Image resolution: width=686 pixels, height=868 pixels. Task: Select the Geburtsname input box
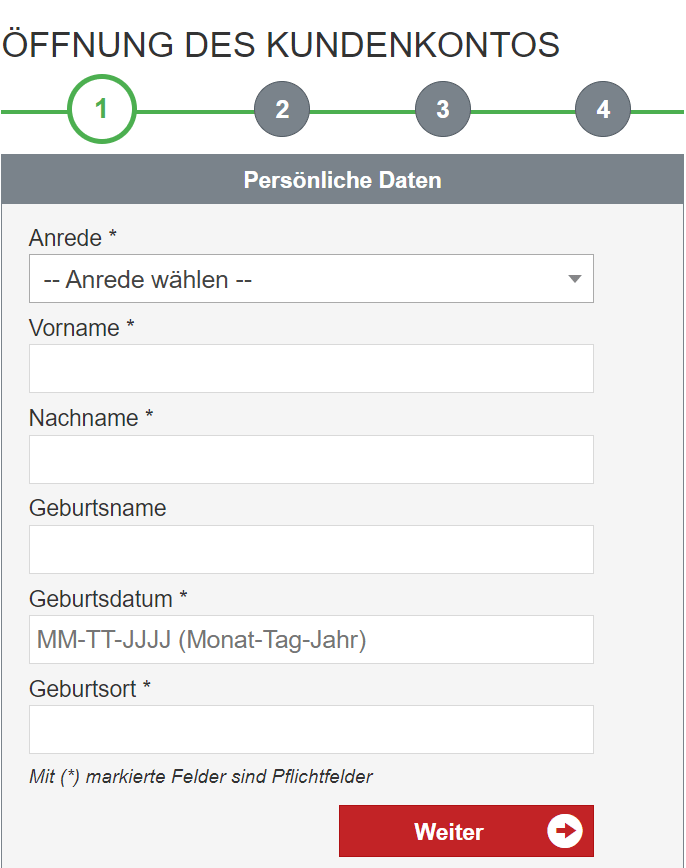[x=311, y=550]
